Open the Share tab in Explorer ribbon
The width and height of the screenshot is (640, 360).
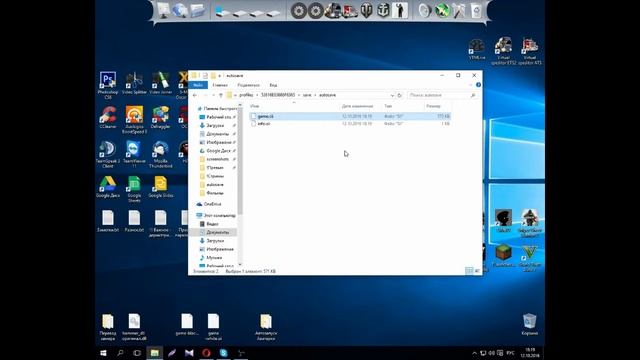coord(248,85)
